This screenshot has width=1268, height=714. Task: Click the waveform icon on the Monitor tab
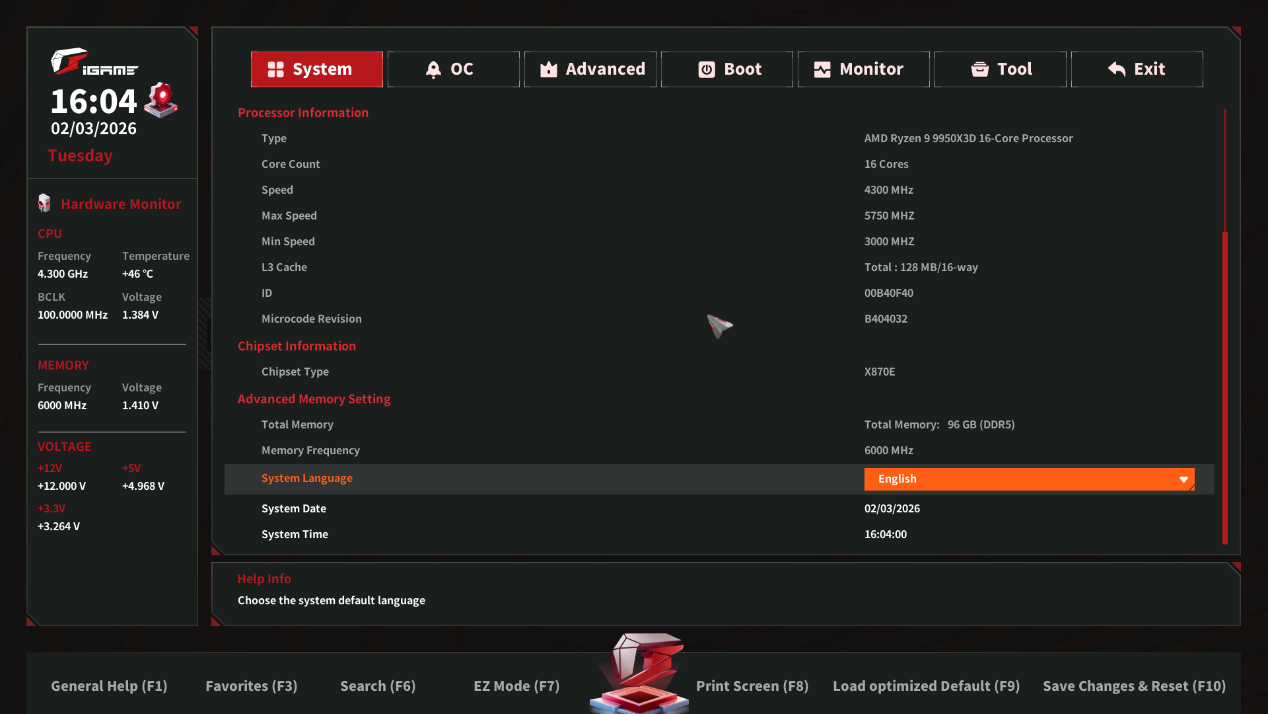click(822, 69)
